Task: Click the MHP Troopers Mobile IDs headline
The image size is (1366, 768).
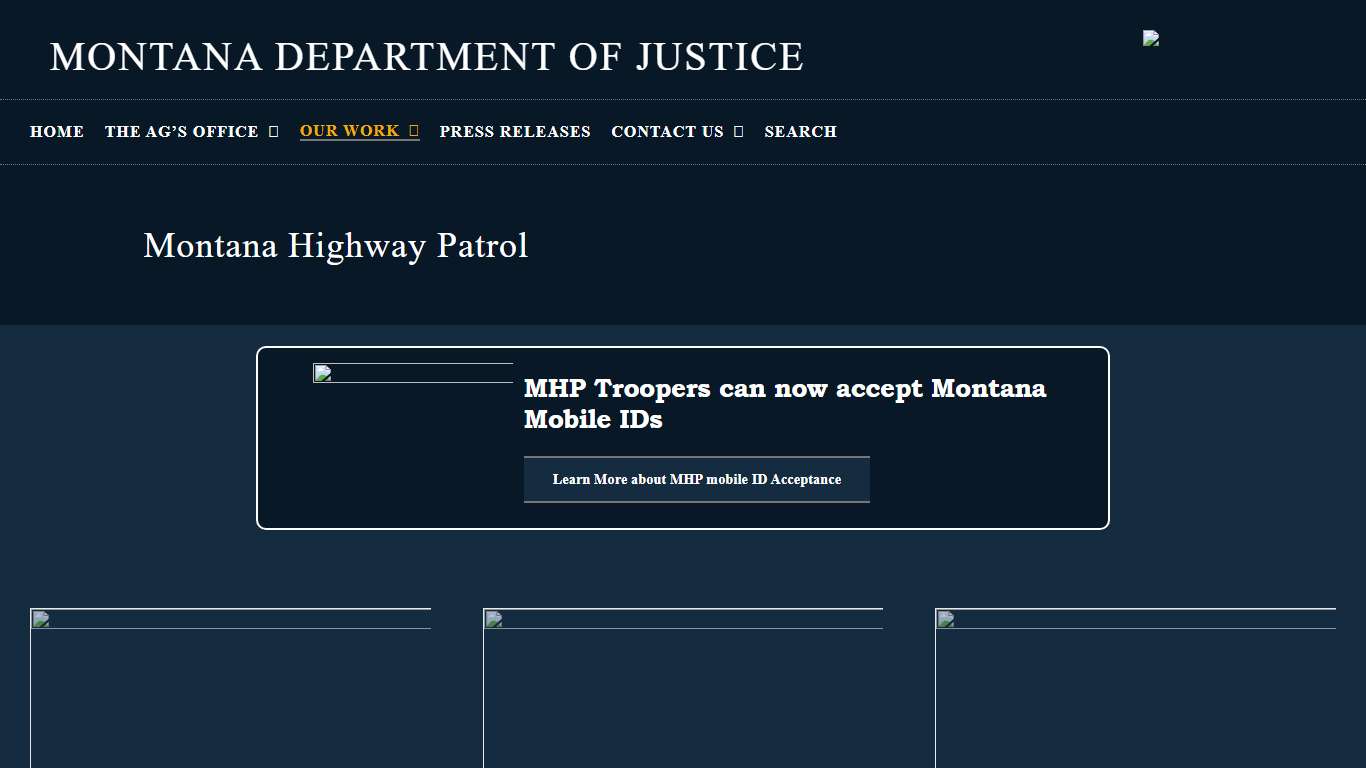Action: (784, 403)
